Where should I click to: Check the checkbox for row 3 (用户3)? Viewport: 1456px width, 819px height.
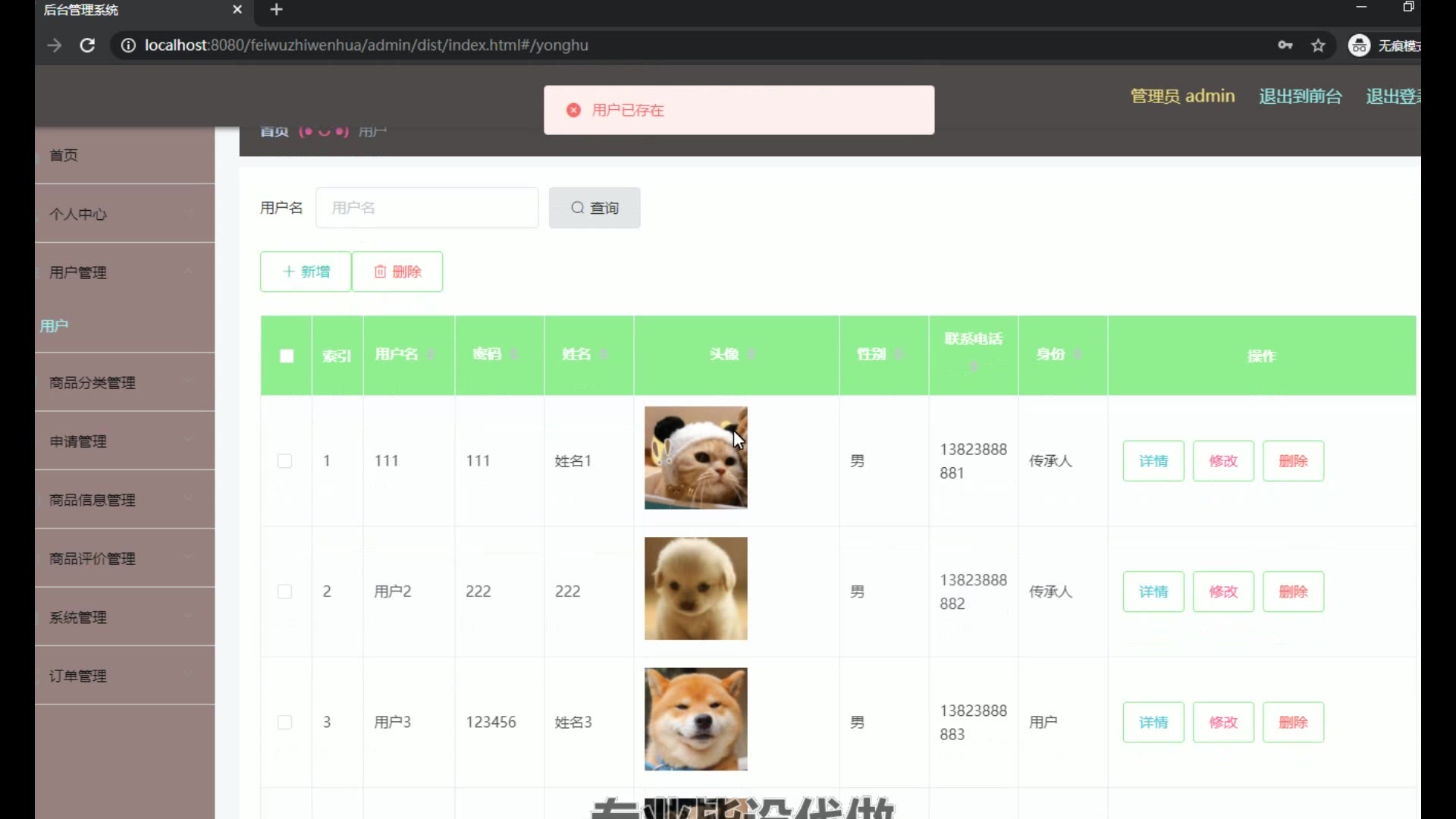click(284, 722)
